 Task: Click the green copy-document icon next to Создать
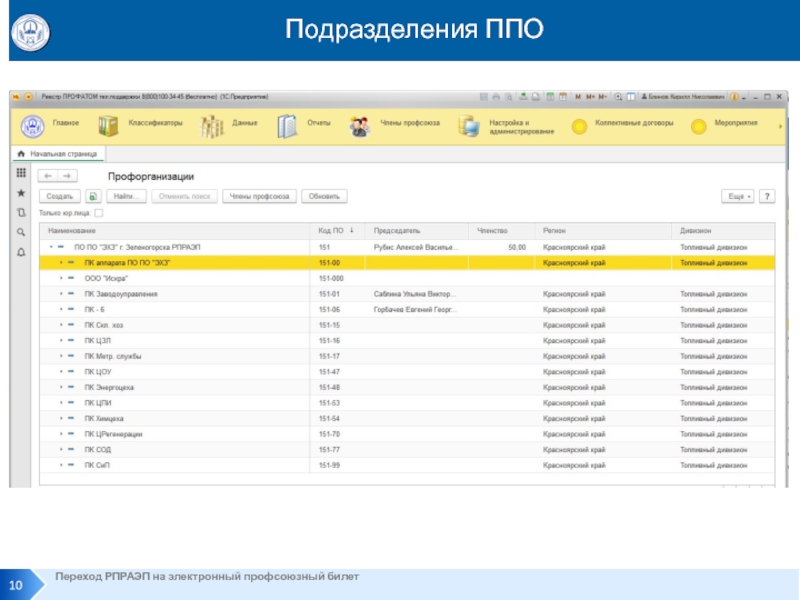pyautogui.click(x=93, y=197)
